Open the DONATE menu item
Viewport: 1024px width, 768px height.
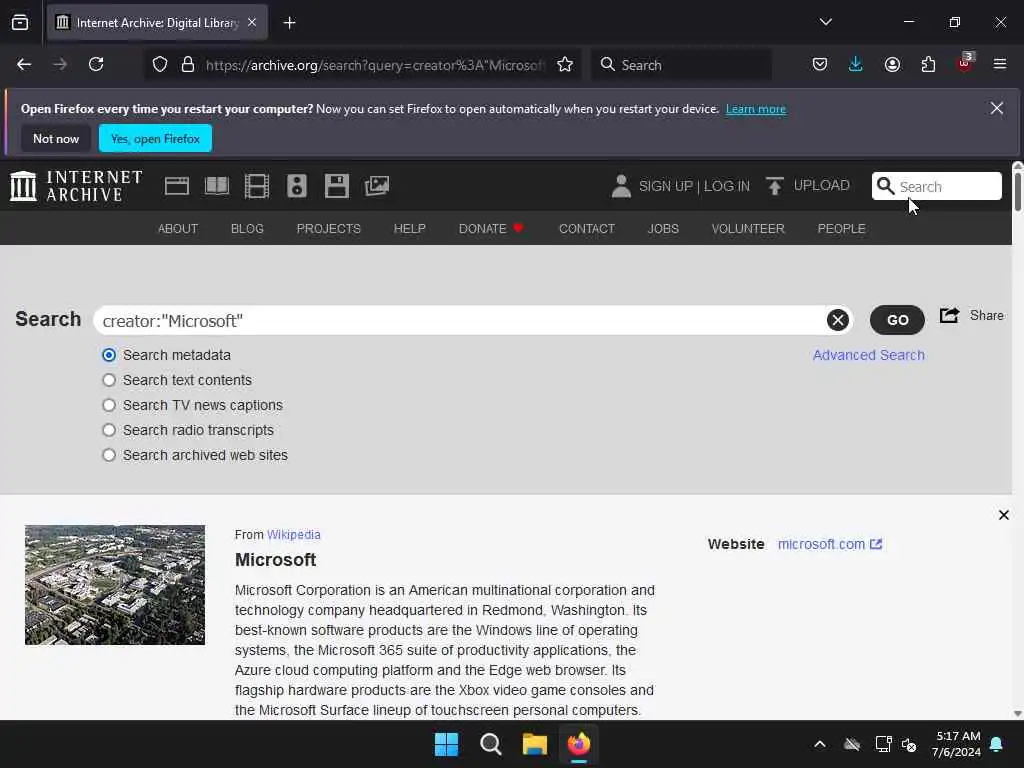tap(491, 229)
